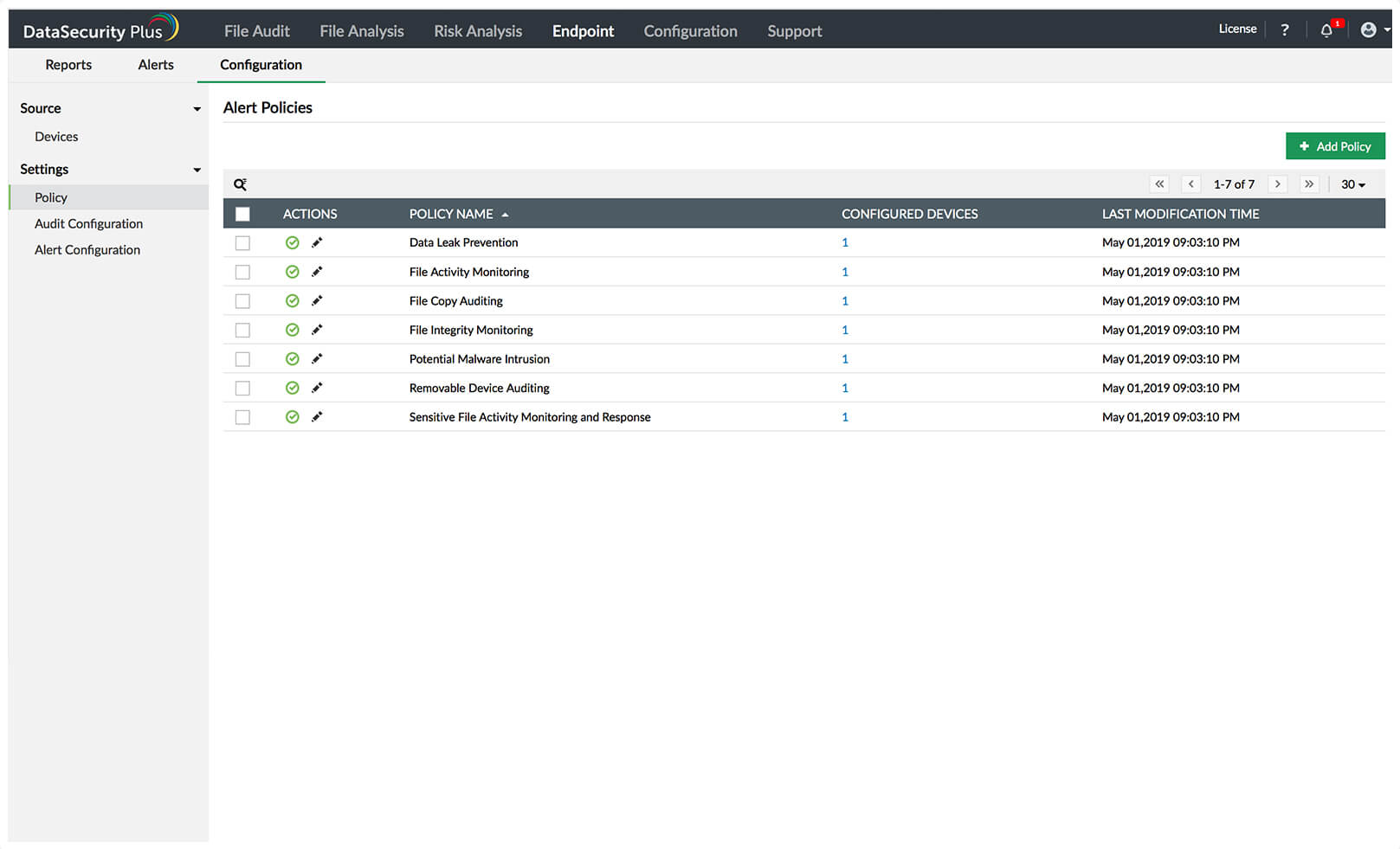Select the File Activity Monitoring checkbox
1400x849 pixels.
(242, 272)
